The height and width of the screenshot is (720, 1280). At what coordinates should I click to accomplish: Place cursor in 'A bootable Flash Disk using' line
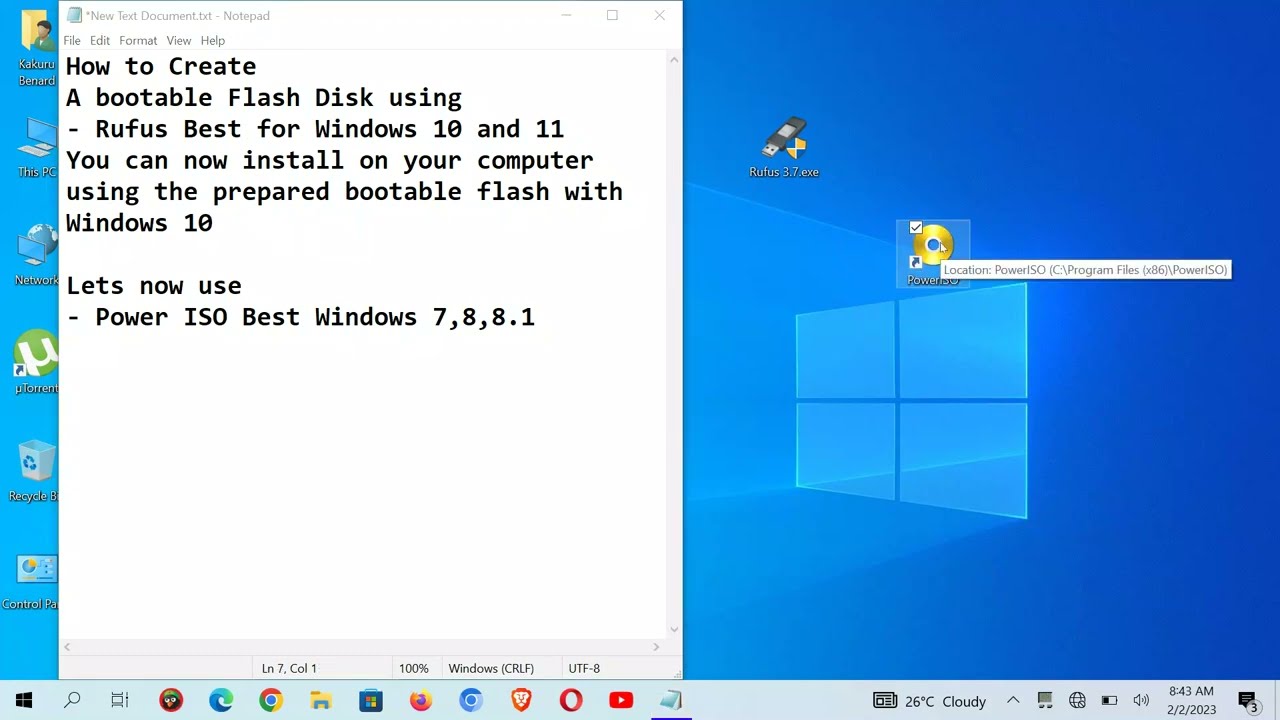pyautogui.click(x=264, y=98)
